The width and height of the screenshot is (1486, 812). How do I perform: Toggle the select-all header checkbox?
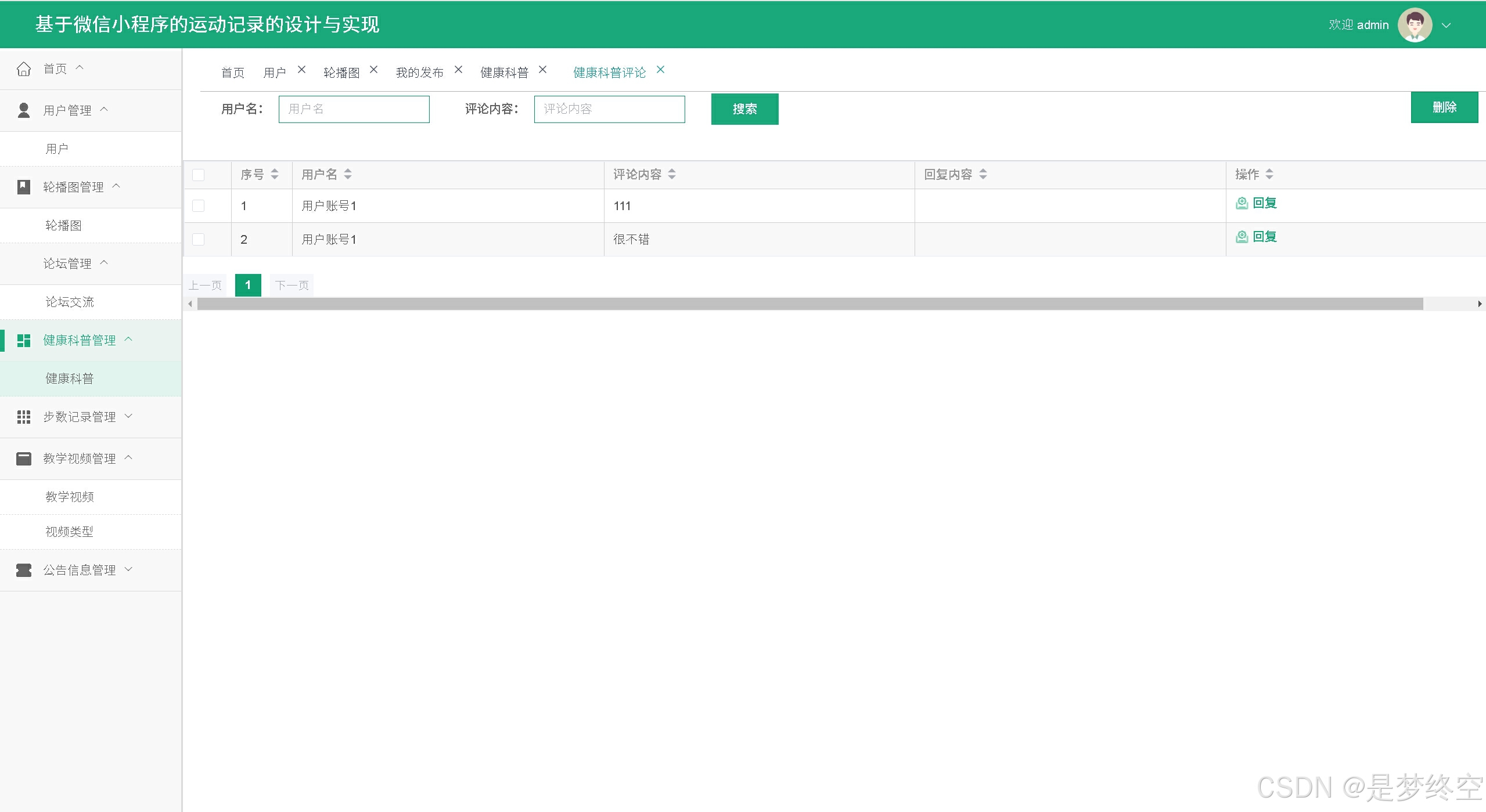(198, 175)
